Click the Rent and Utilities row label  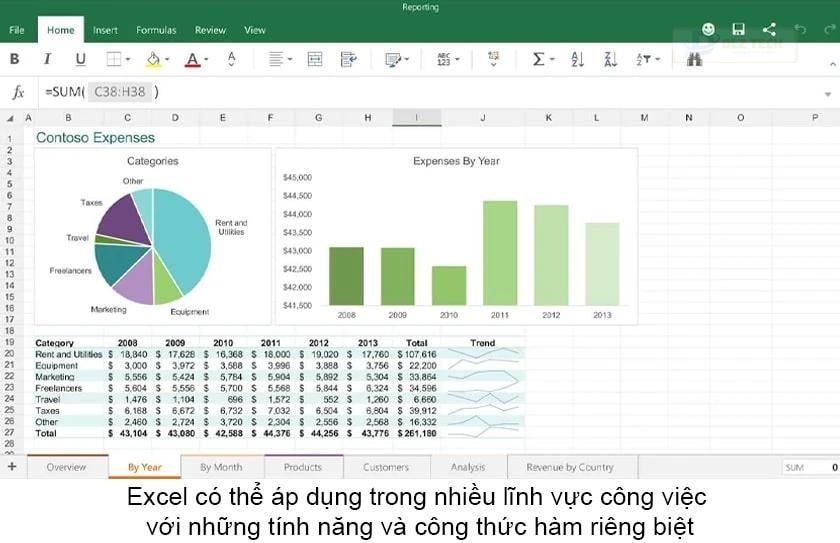[69, 354]
